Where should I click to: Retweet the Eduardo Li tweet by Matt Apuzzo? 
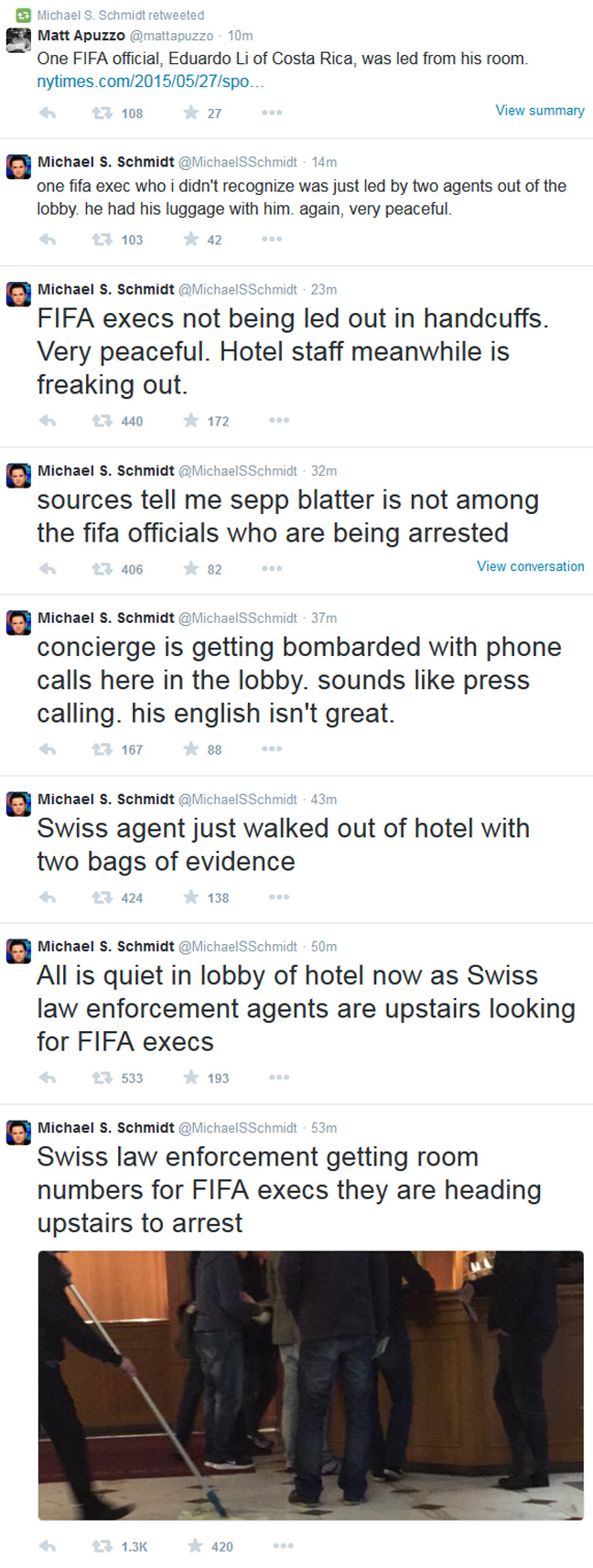point(102,113)
